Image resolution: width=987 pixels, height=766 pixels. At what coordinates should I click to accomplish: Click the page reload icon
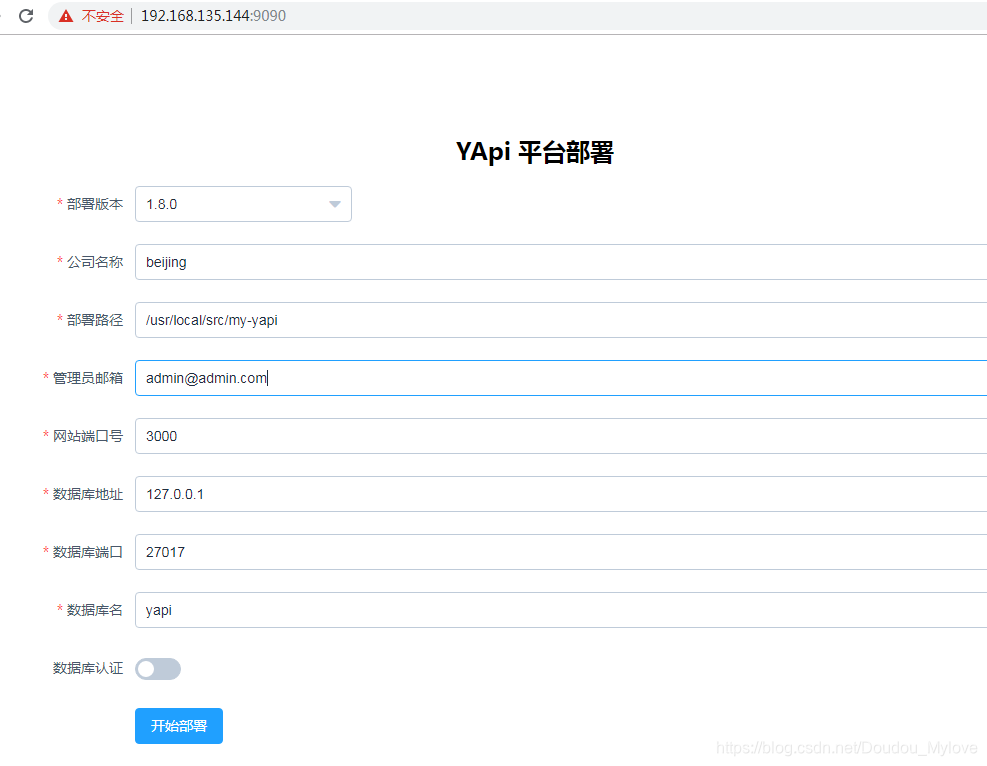(26, 16)
